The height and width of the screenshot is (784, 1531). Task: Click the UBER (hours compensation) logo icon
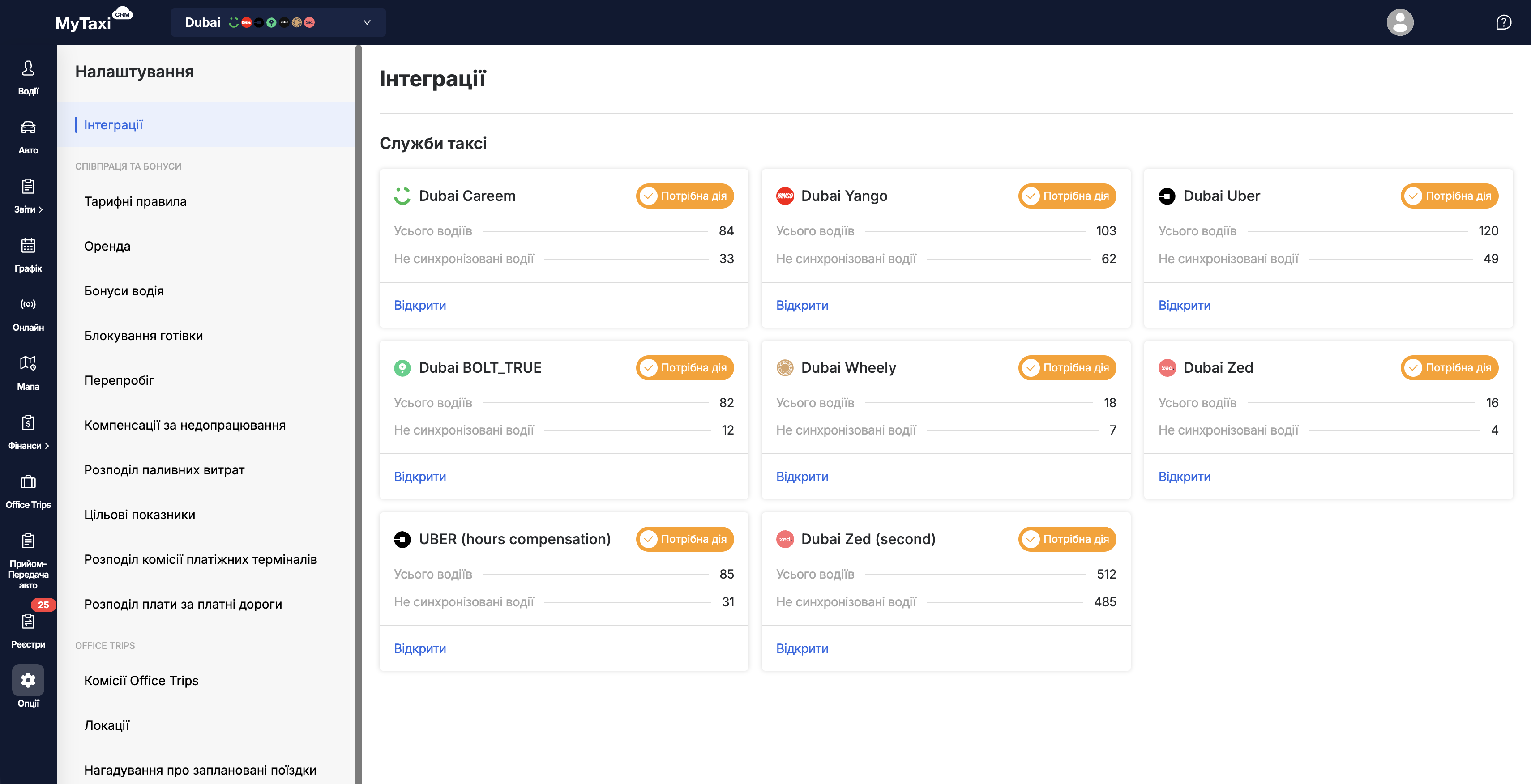(402, 539)
